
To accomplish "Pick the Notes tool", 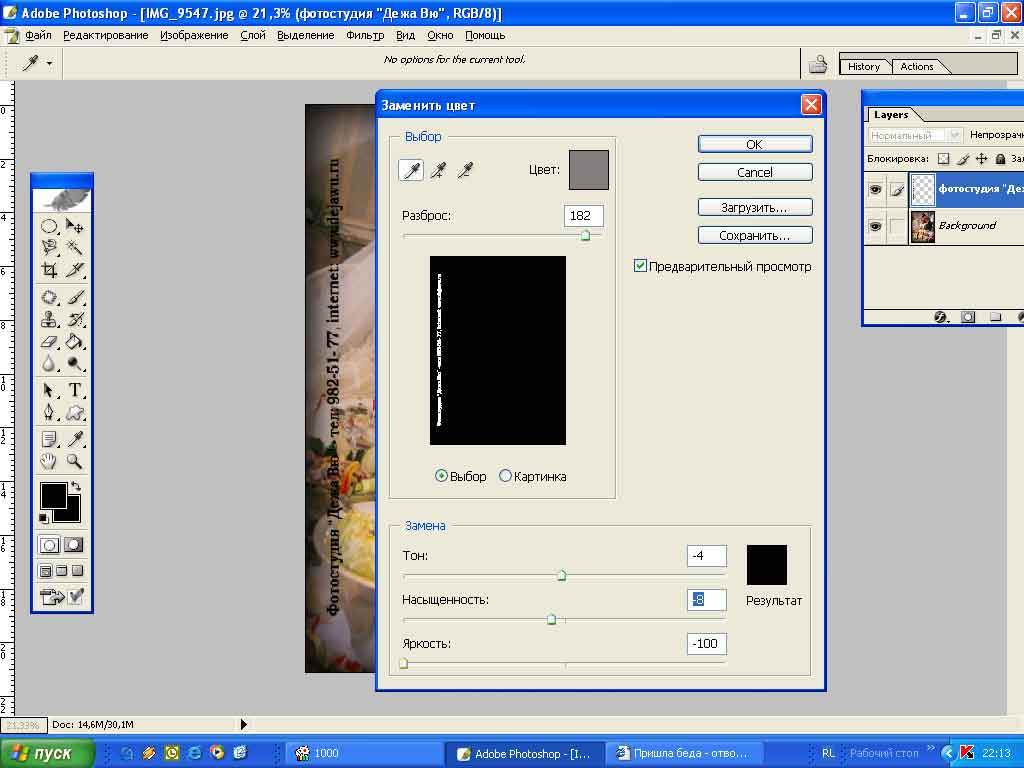I will coord(49,440).
